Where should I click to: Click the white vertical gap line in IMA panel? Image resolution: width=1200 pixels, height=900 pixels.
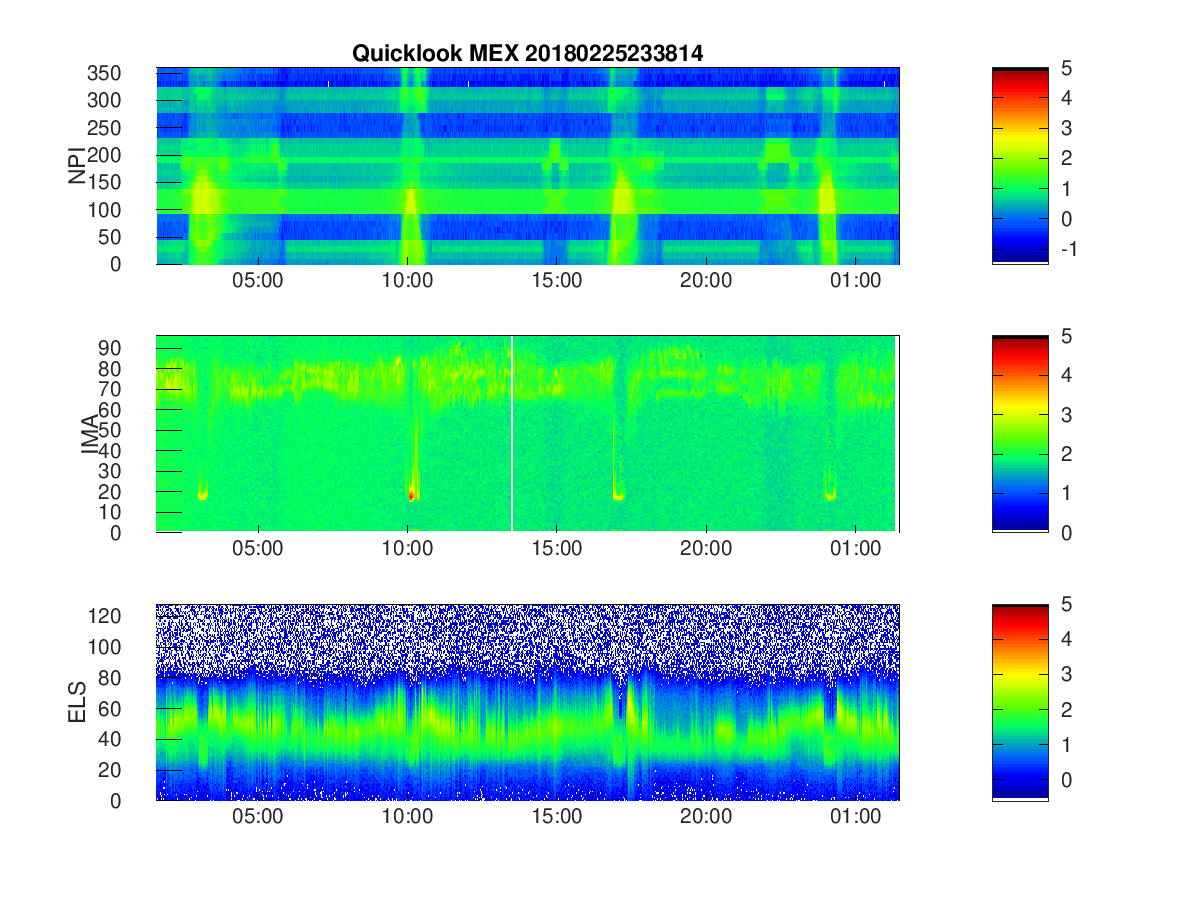tap(512, 434)
